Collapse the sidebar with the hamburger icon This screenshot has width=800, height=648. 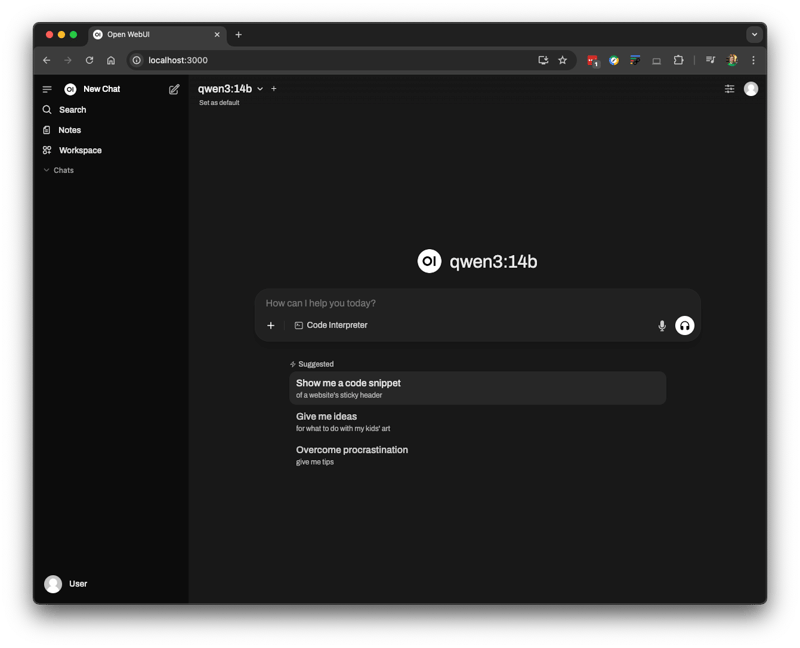pyautogui.click(x=47, y=89)
